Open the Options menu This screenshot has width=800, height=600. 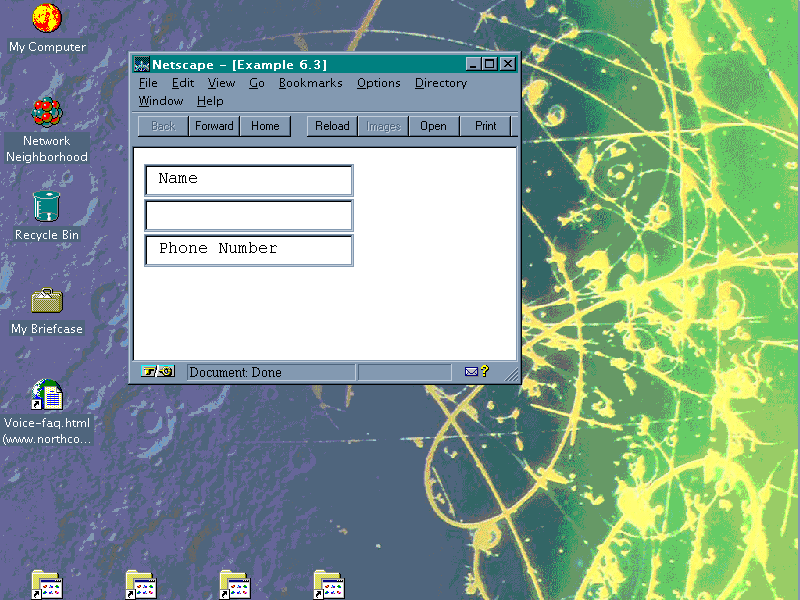click(x=378, y=83)
